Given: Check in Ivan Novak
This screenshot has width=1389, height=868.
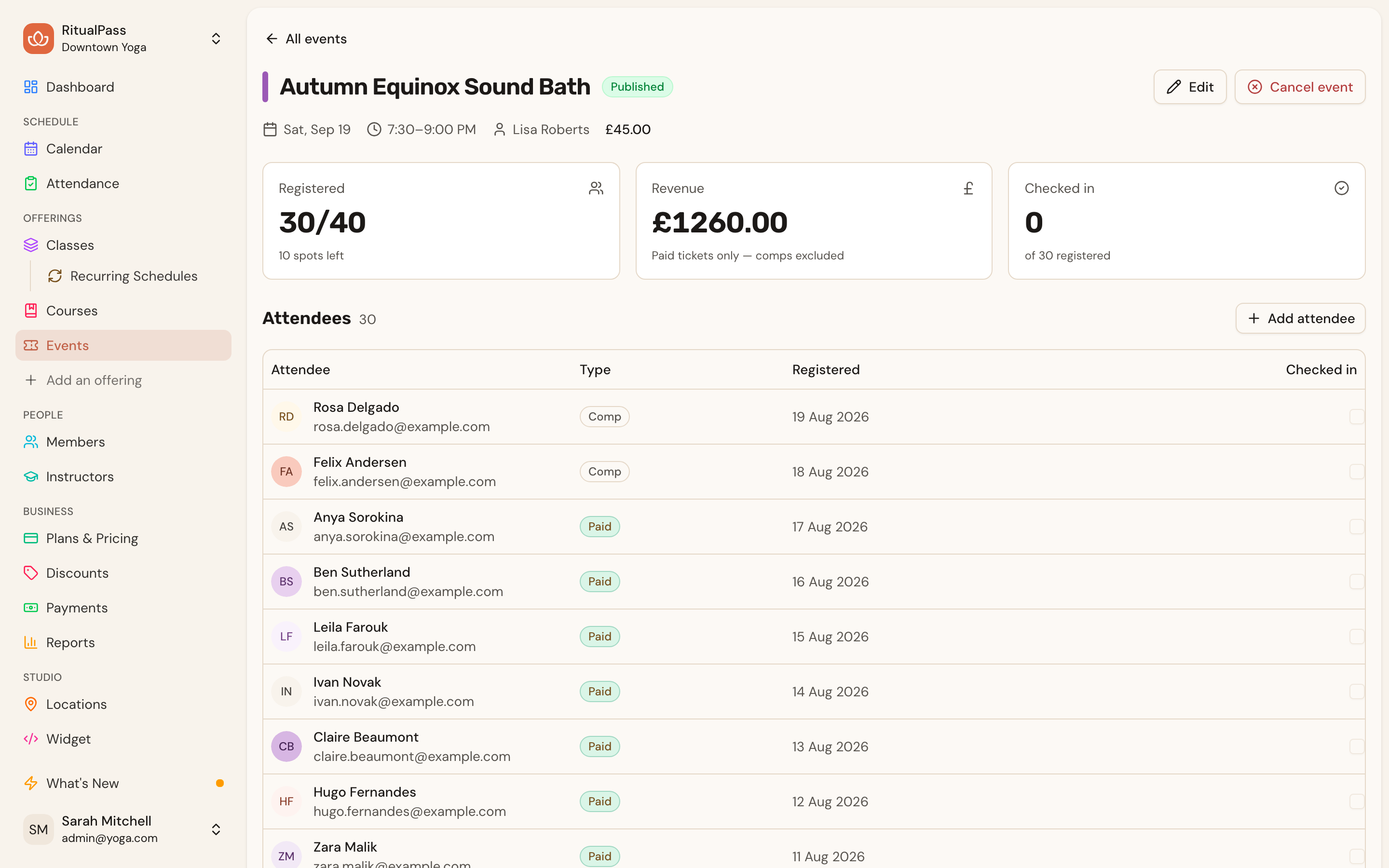Looking at the screenshot, I should 1356,691.
